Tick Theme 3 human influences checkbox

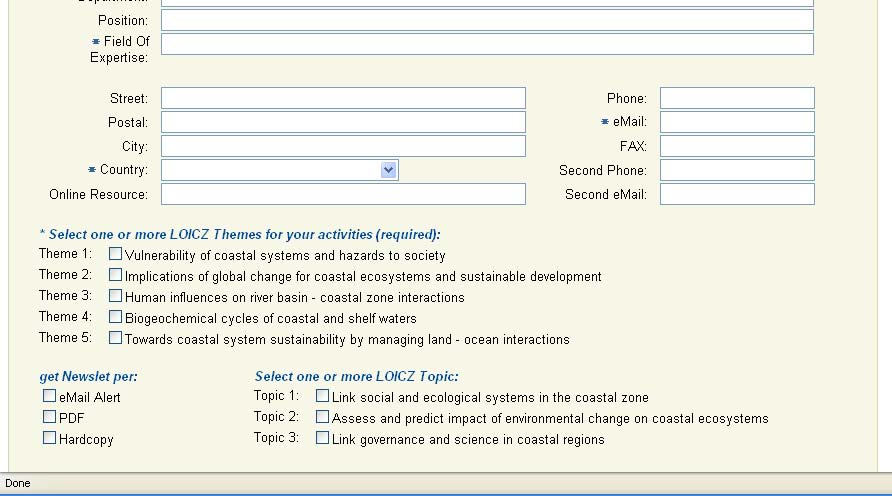coord(116,296)
